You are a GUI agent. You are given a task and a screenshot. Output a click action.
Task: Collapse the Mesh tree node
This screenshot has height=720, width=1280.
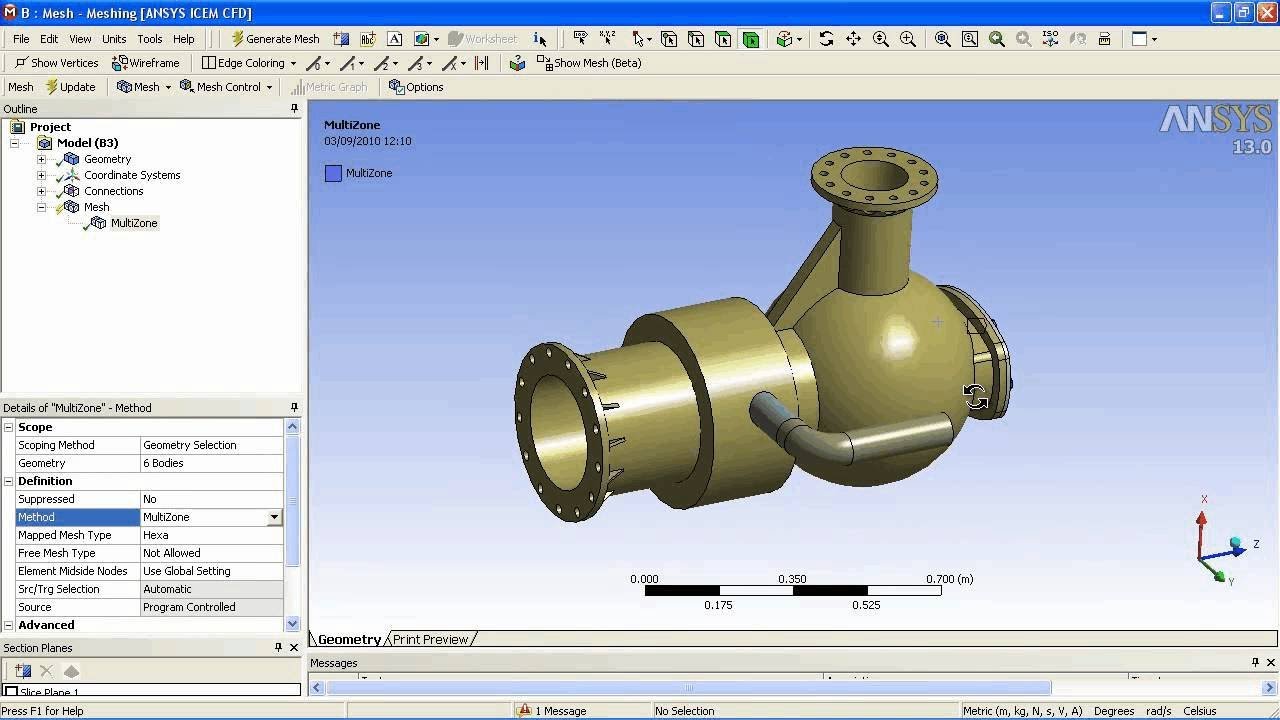(41, 207)
